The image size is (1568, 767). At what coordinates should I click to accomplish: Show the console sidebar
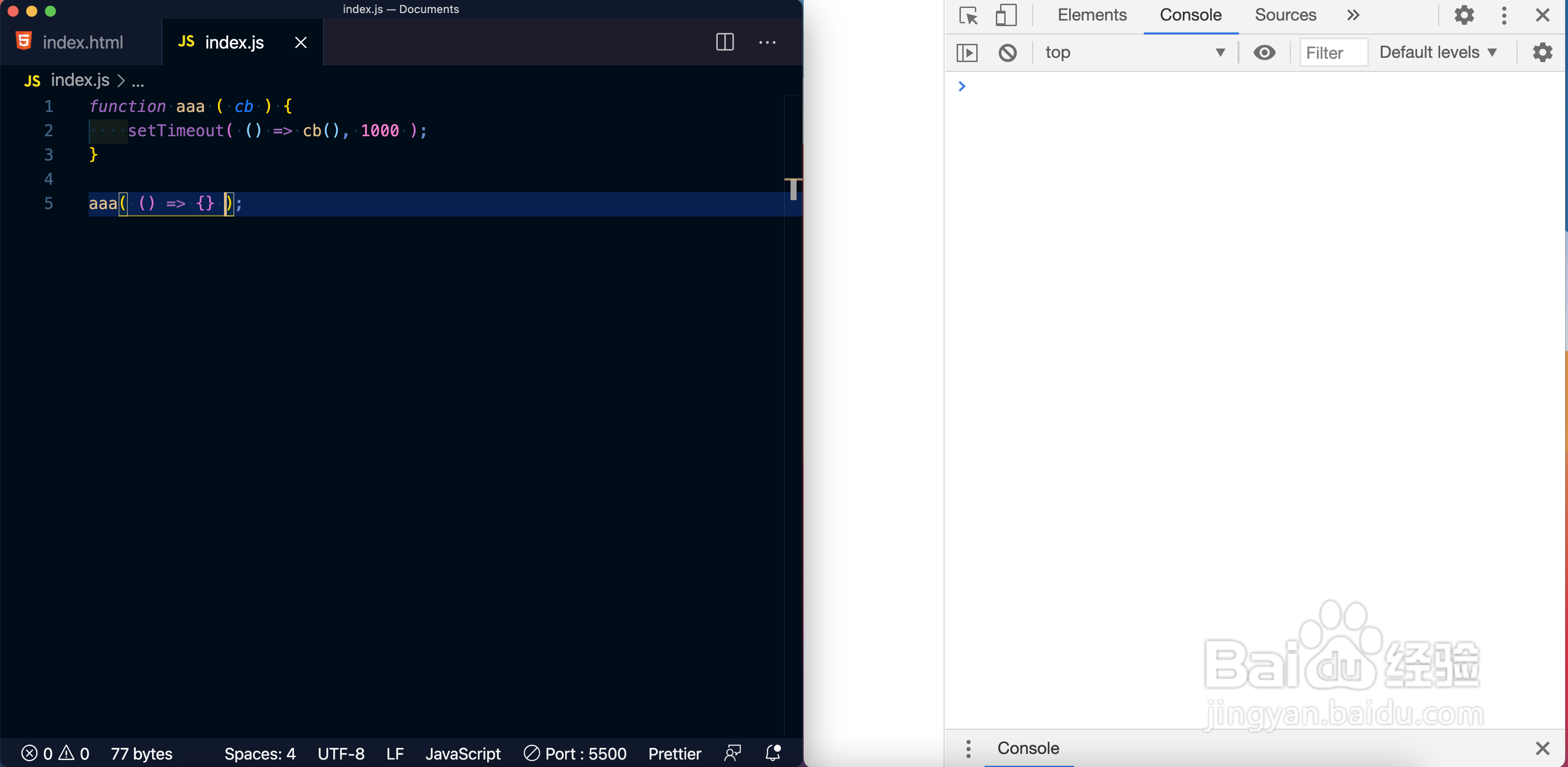point(966,53)
